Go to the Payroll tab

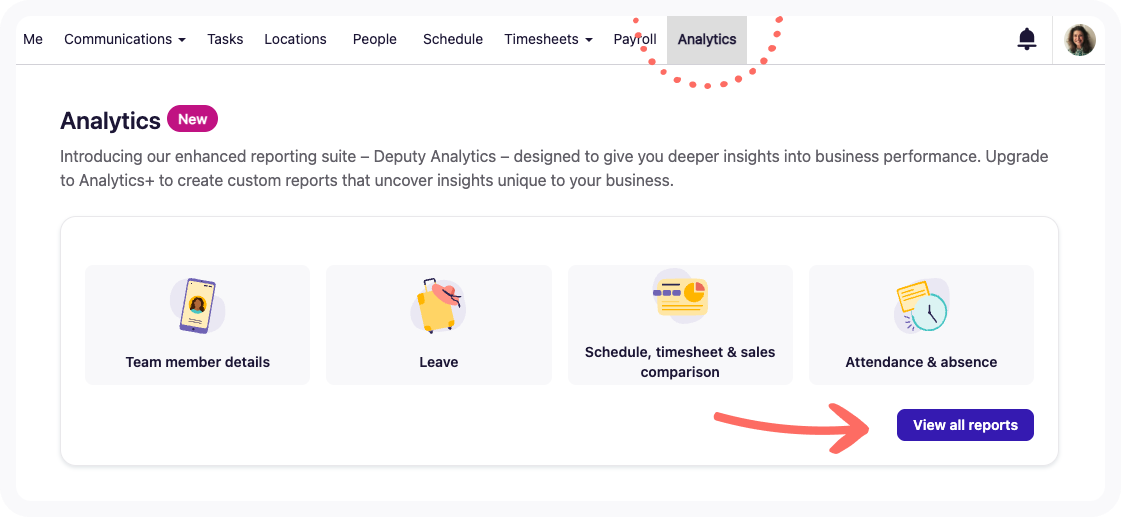(x=635, y=39)
